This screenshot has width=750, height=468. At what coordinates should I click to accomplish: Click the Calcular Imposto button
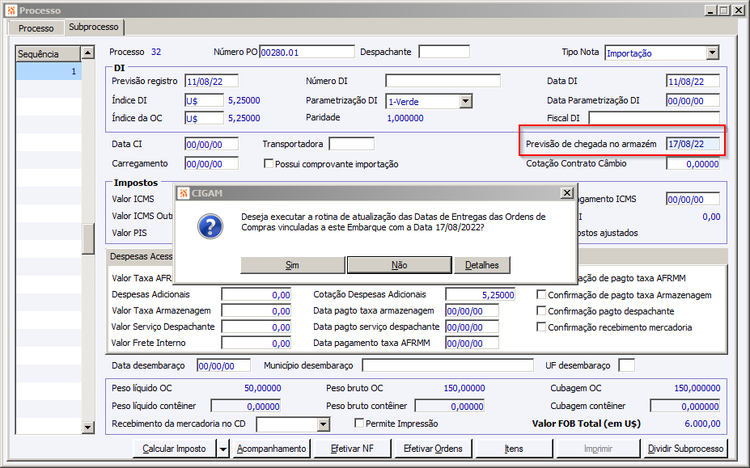(x=174, y=449)
